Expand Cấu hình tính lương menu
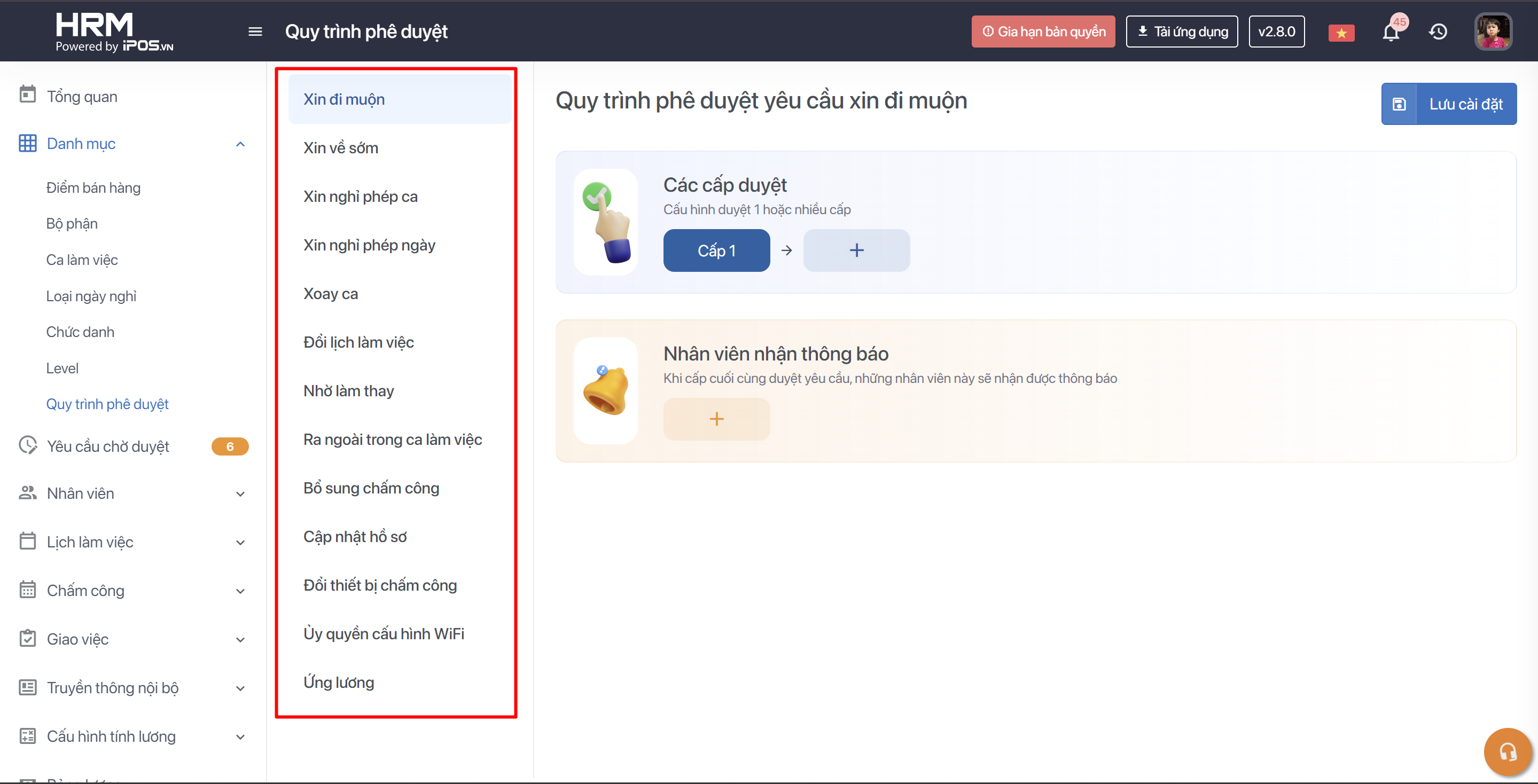Screen dimensions: 1538x784 click(240, 736)
